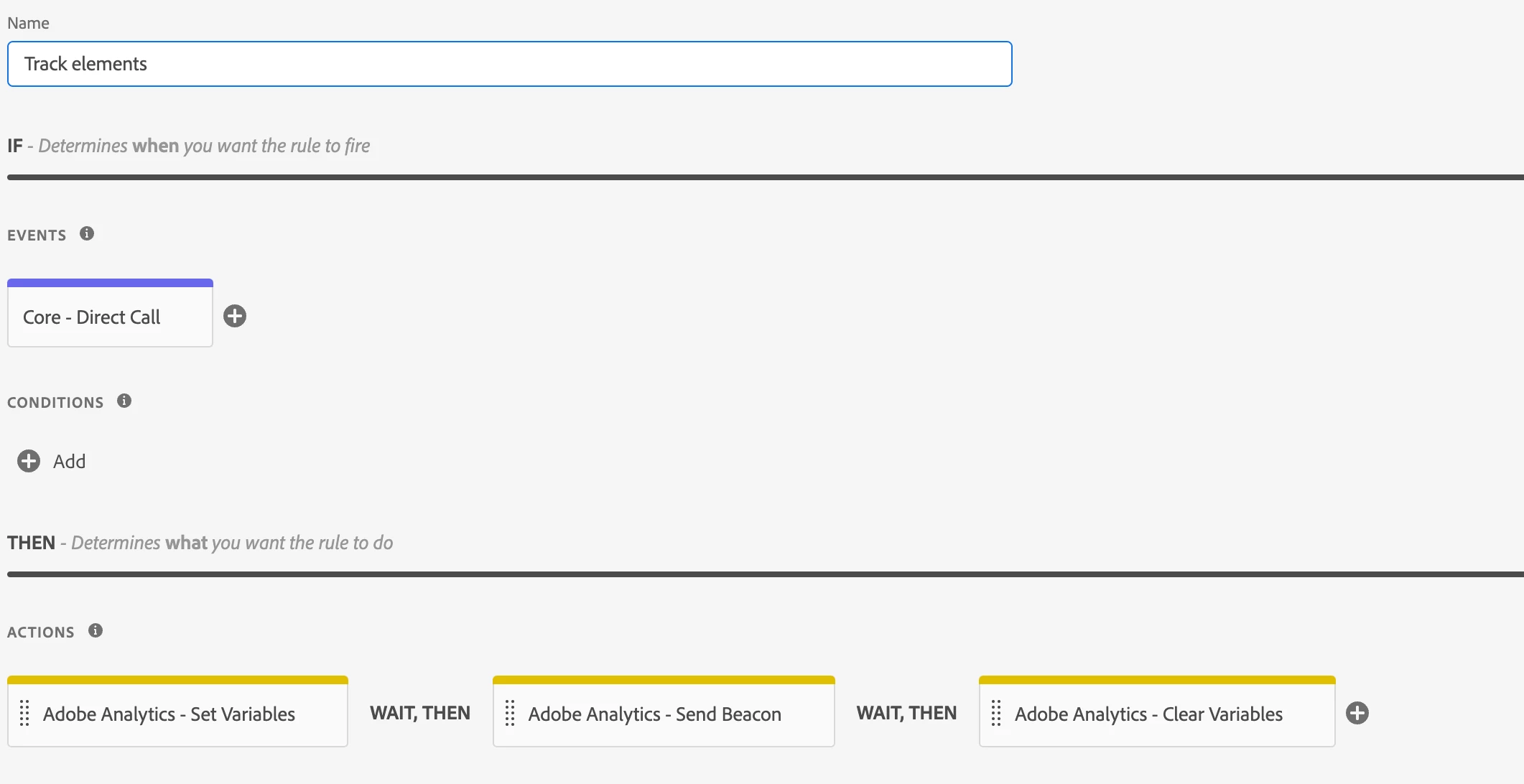Grab the drag handle on Send Beacon
Viewport: 1524px width, 784px height.
tap(510, 714)
